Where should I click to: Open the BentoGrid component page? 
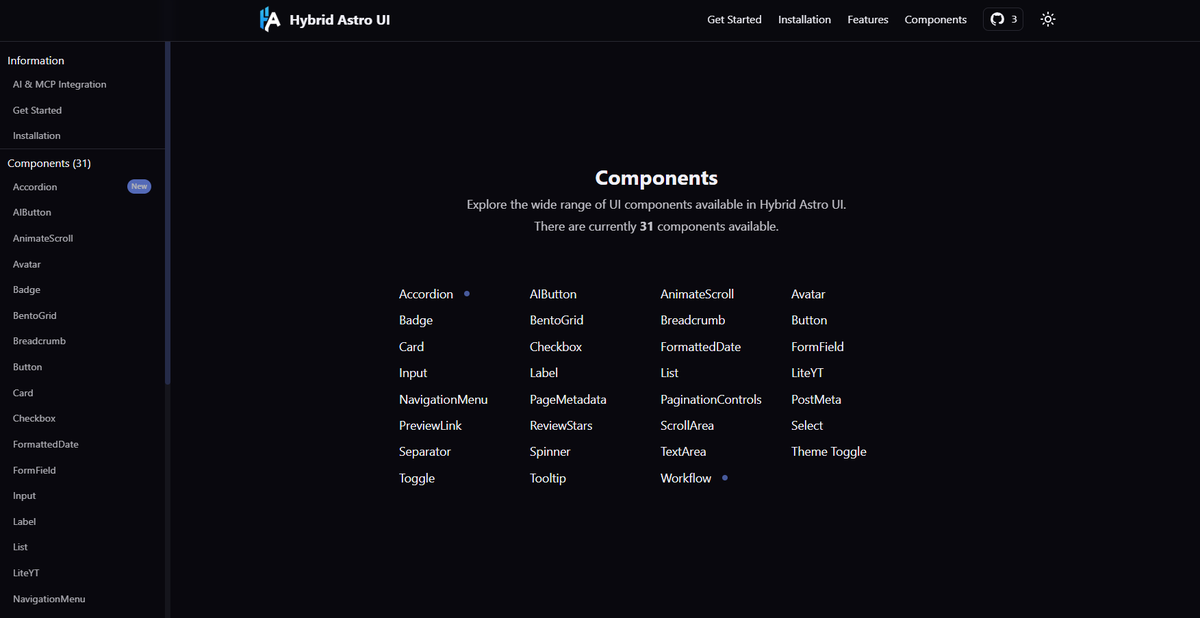[x=557, y=320]
